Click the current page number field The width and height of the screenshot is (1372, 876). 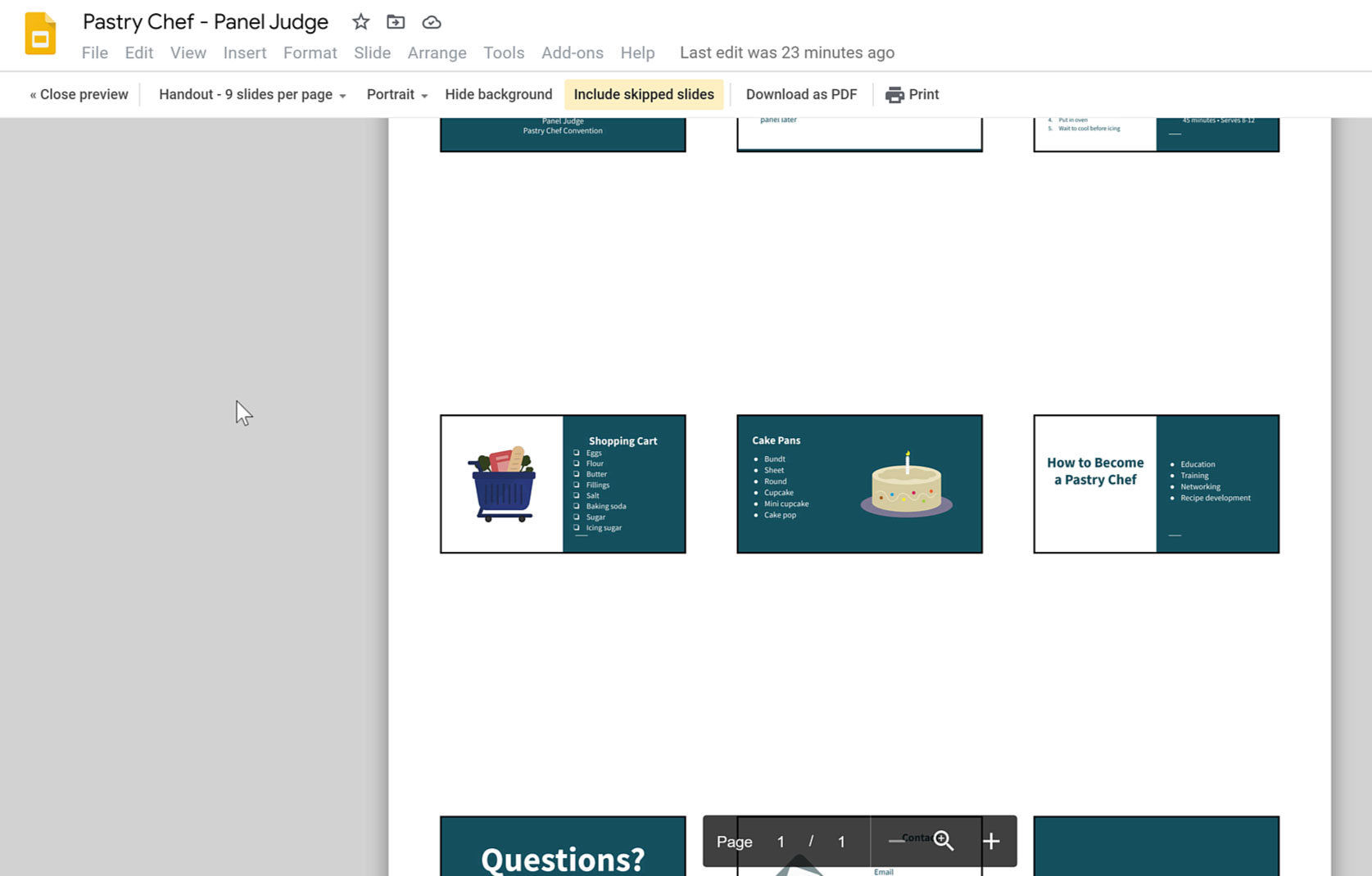781,842
